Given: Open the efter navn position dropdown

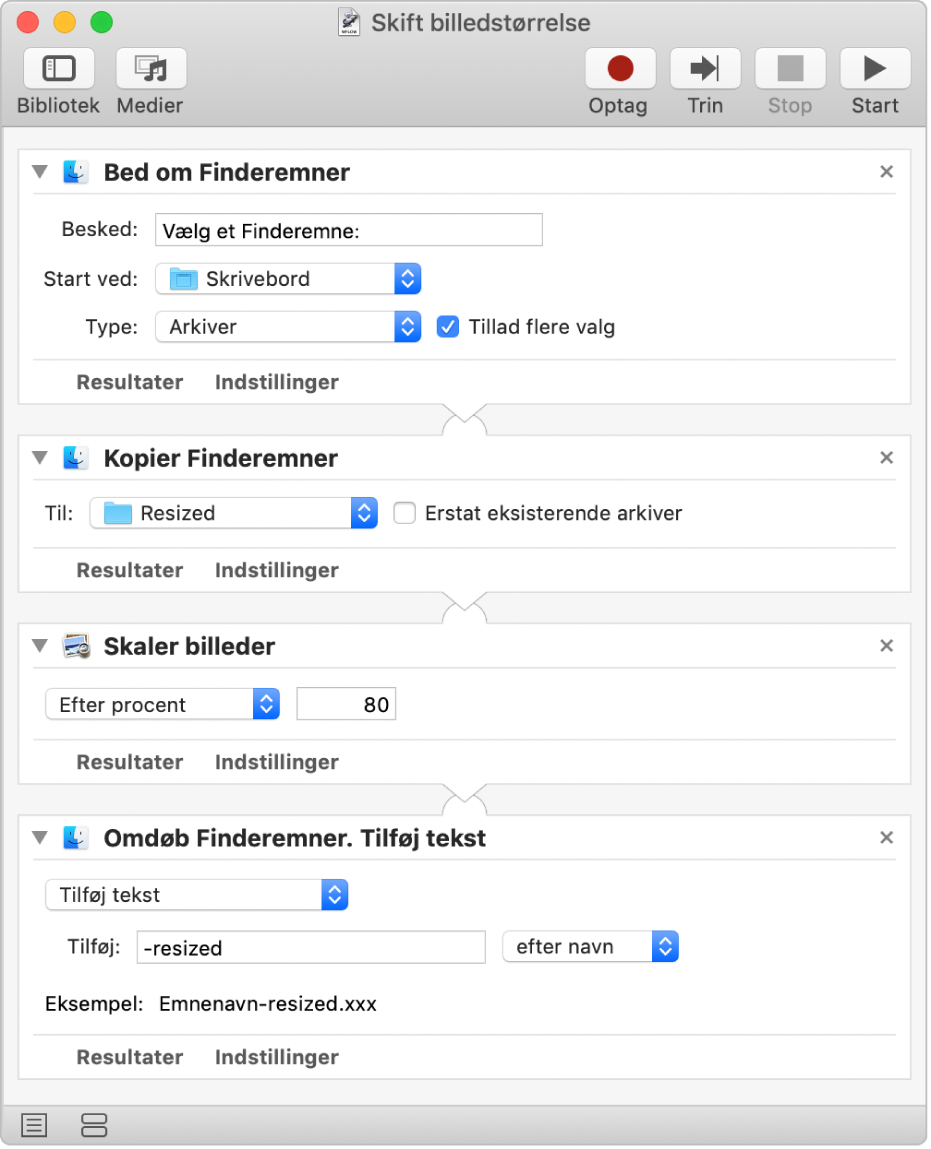Looking at the screenshot, I should [590, 947].
